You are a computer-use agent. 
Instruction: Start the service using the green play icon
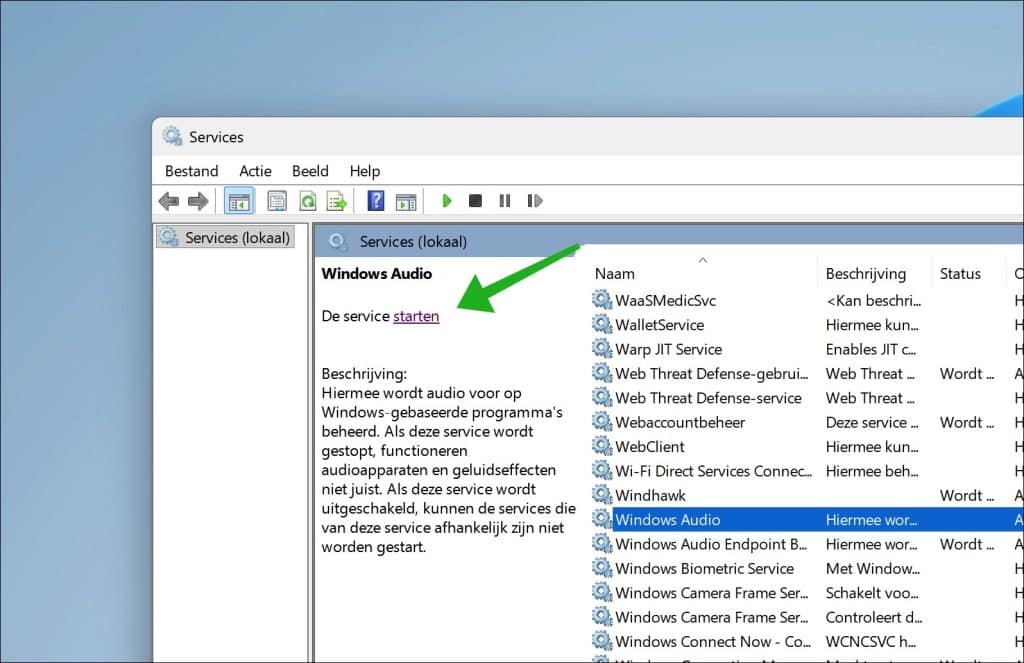coord(446,200)
